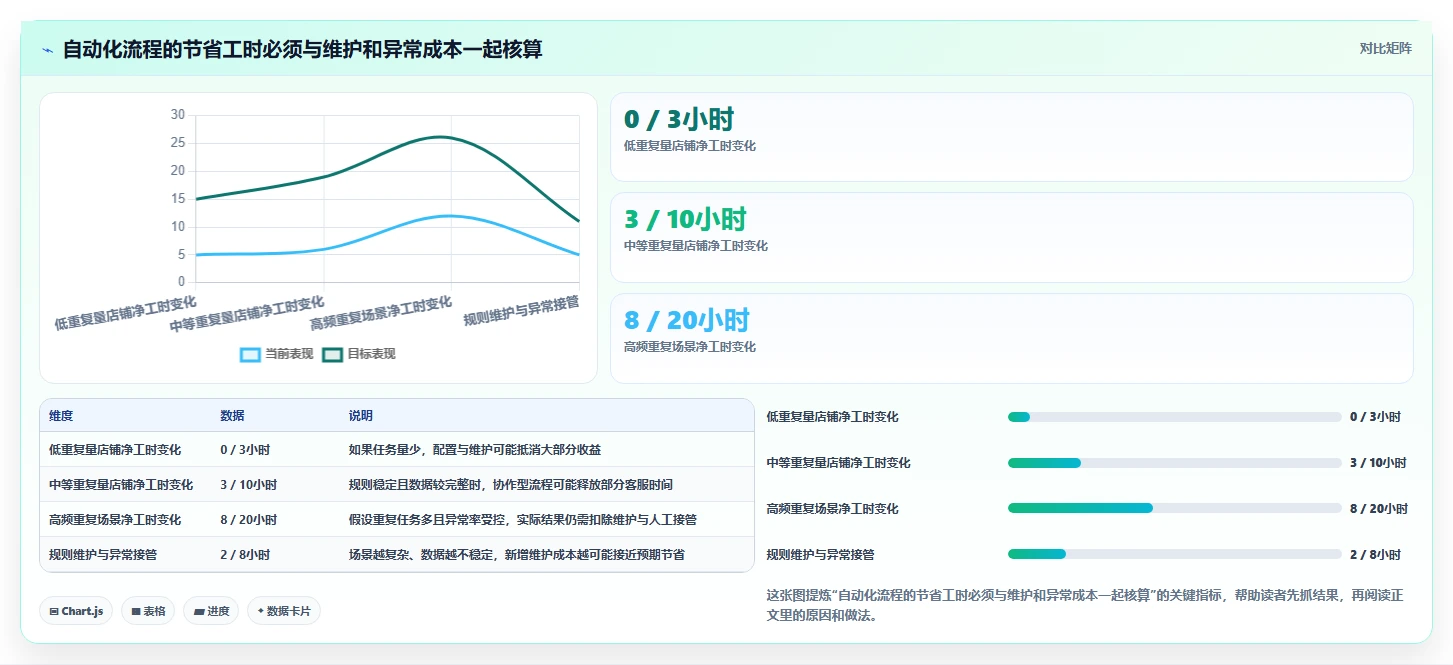Click progress value label 8 / 20小时
1453x665 pixels.
[x=1378, y=508]
